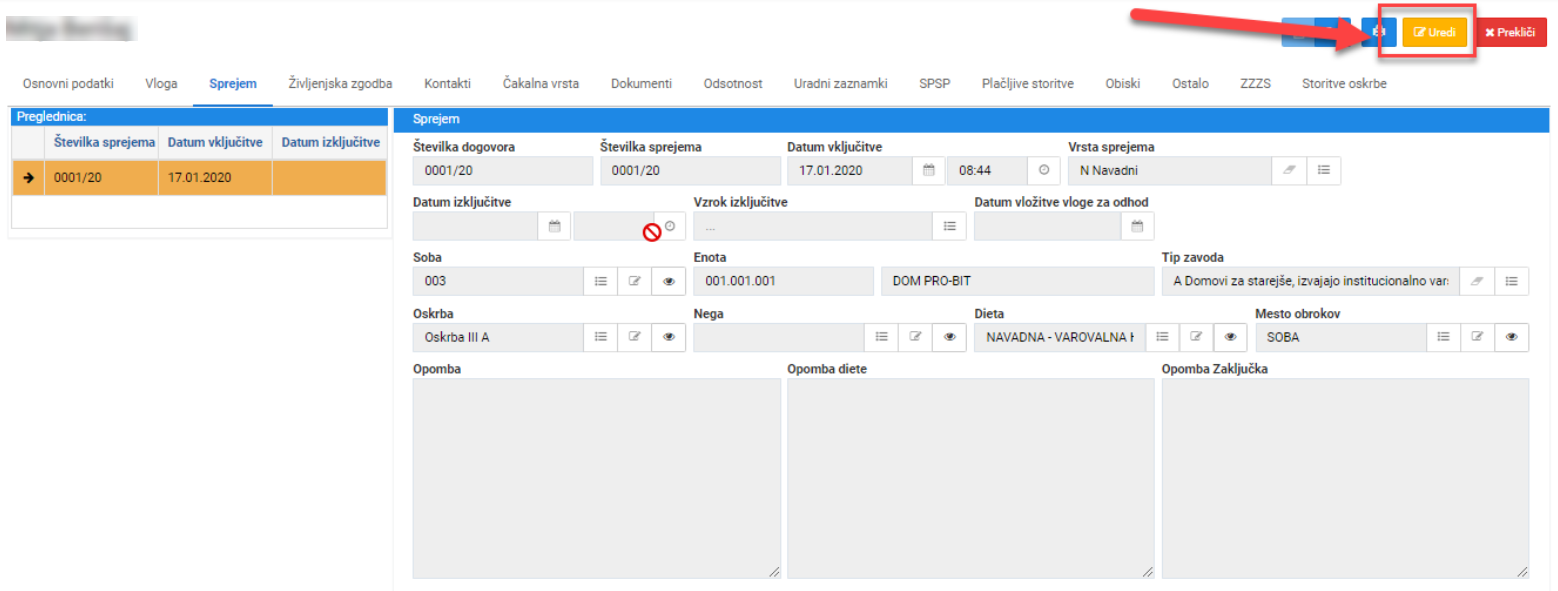This screenshot has height=591, width=1558.
Task: Switch to the Odsotnost tab
Action: pos(733,84)
